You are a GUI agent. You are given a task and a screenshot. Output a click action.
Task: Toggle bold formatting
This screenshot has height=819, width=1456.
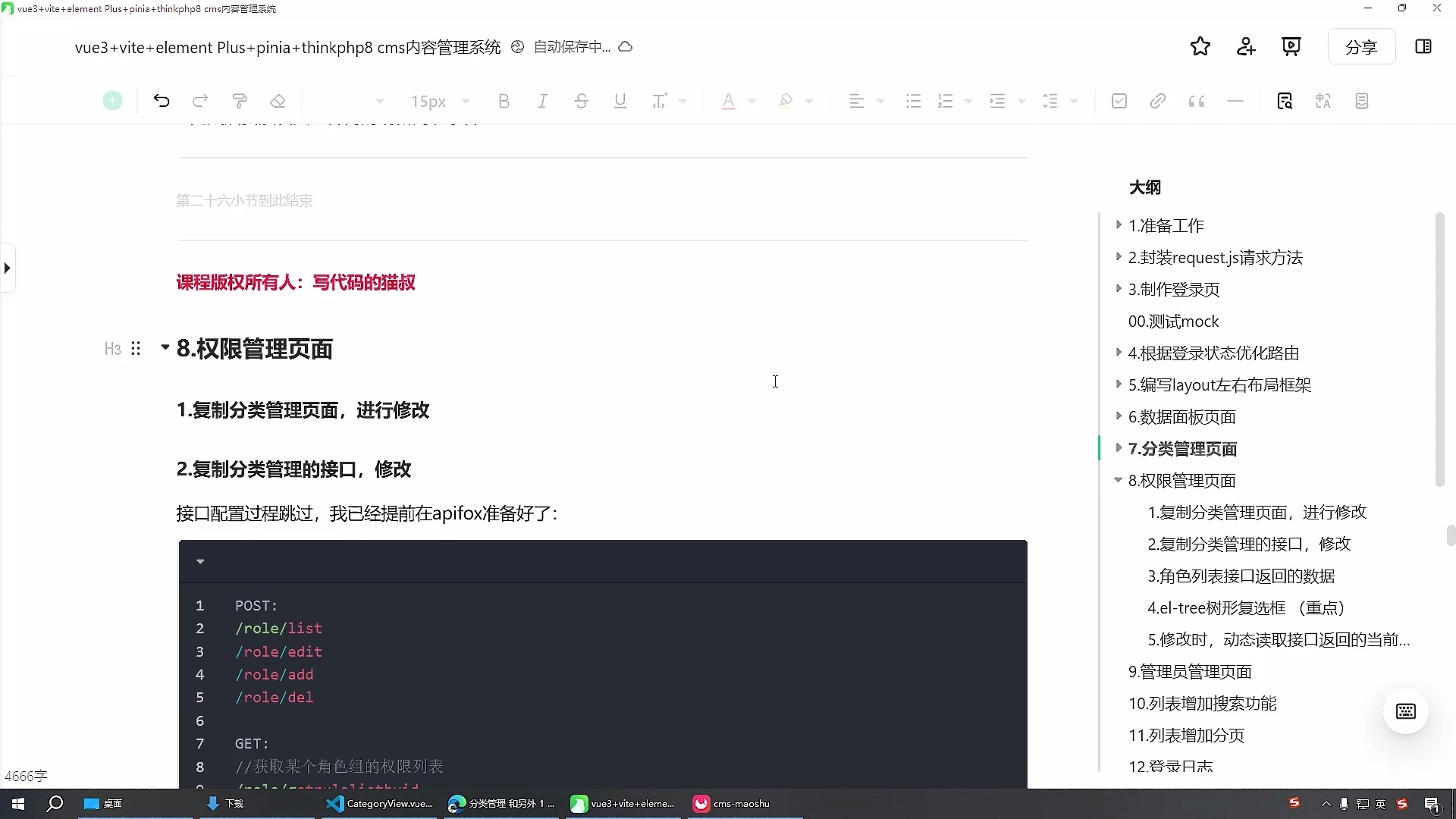click(x=504, y=101)
